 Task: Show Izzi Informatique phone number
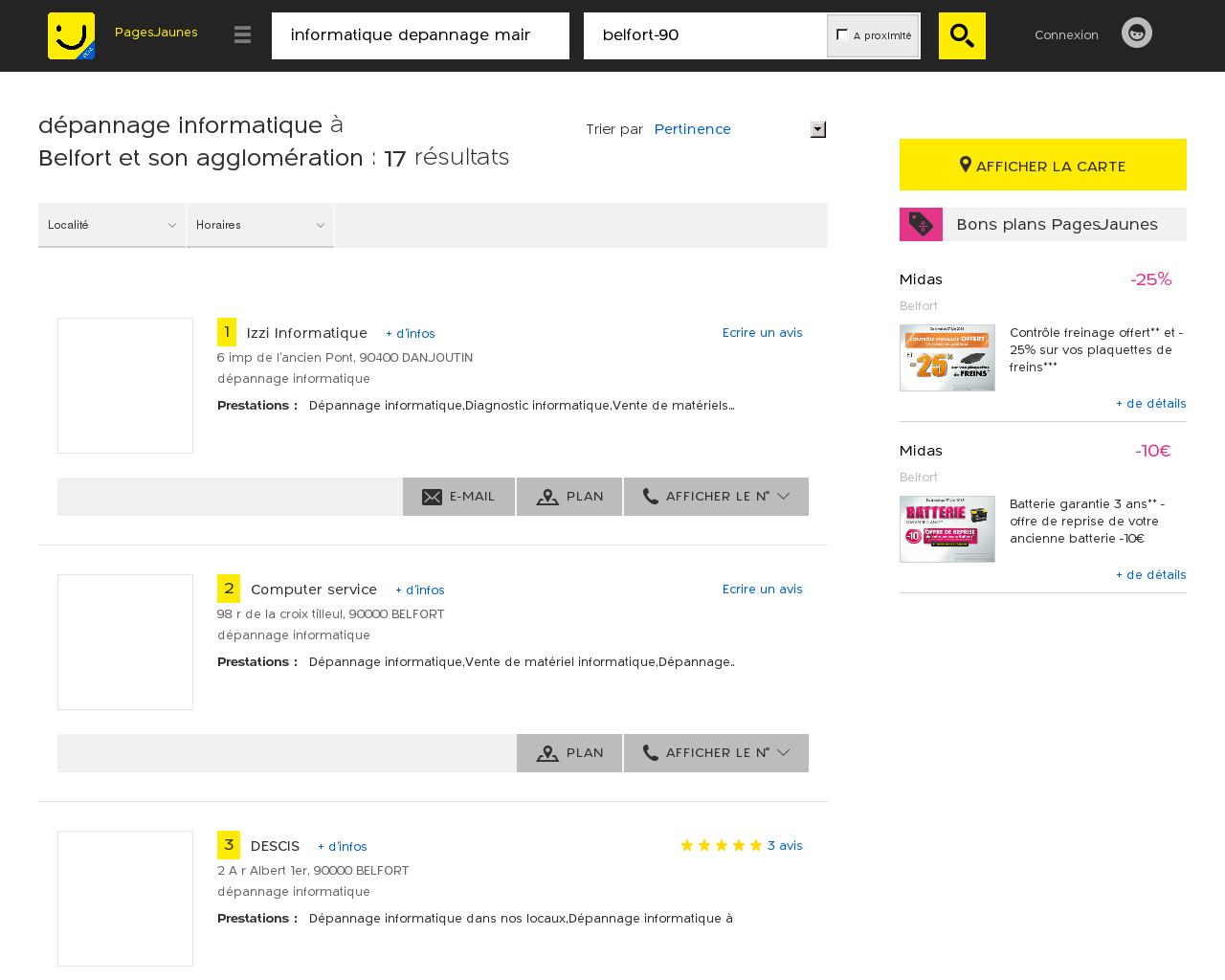pyautogui.click(x=716, y=497)
